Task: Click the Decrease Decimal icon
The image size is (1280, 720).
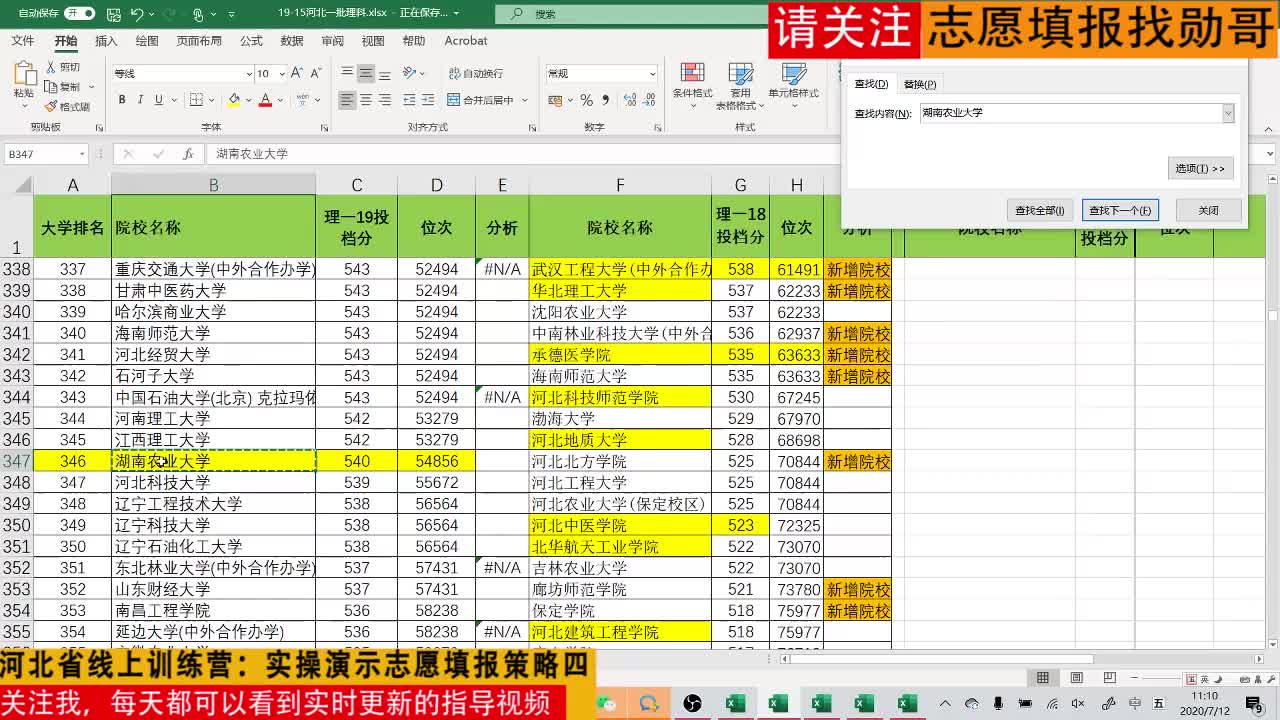Action: (648, 100)
